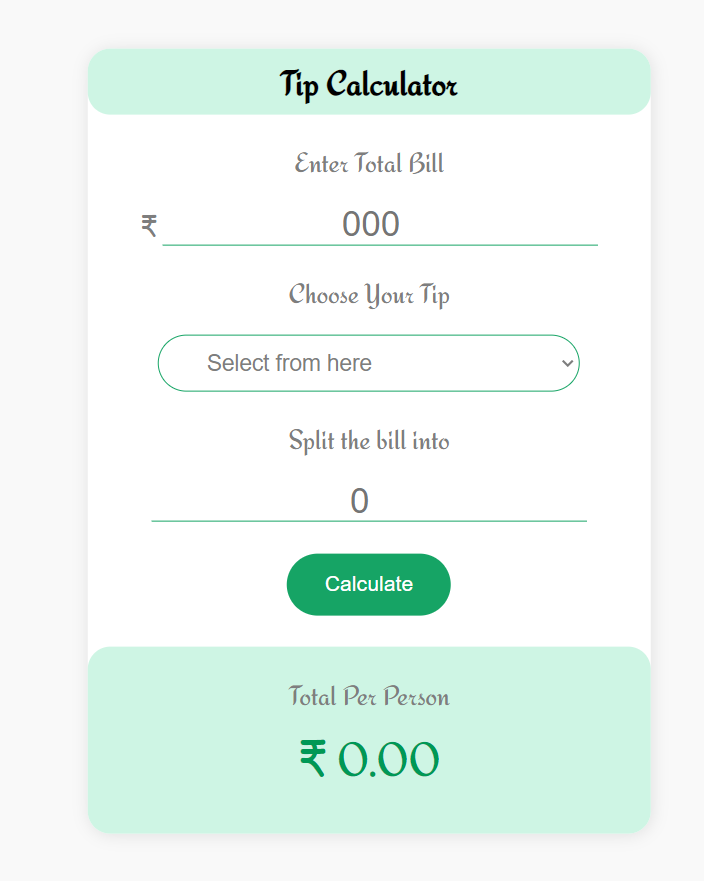The height and width of the screenshot is (881, 704).
Task: Click inside the rounded tip selector pill
Action: [300, 362]
